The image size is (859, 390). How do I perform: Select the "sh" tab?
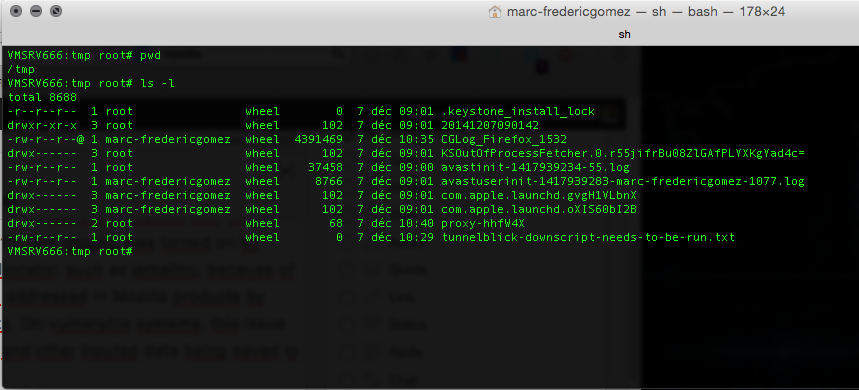(624, 35)
